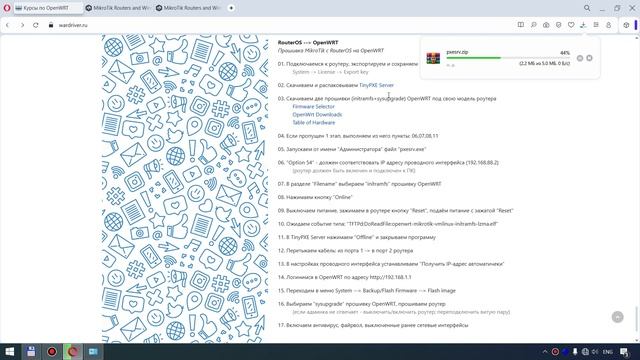The height and width of the screenshot is (360, 640).
Task: View site security lock info
Action: tap(51, 25)
